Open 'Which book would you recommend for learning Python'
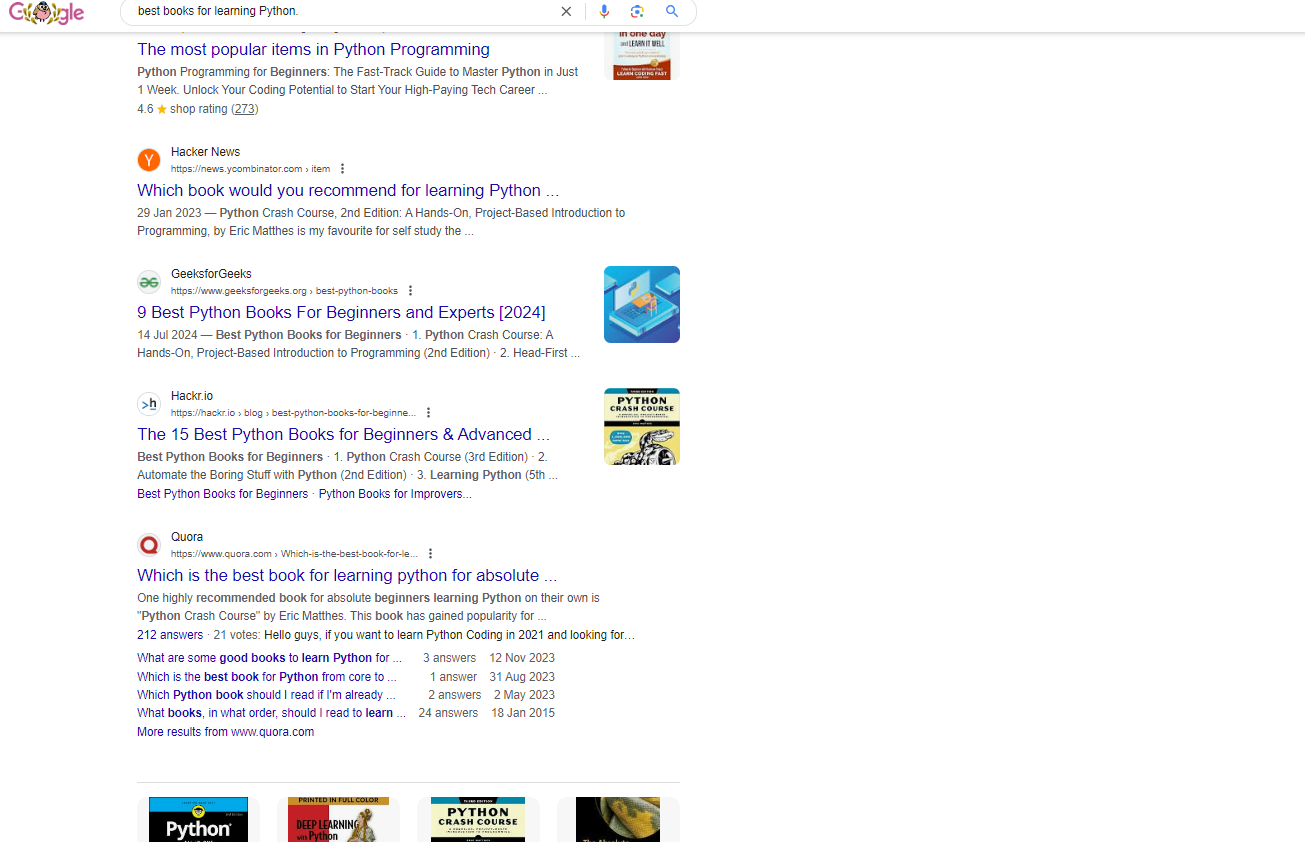This screenshot has height=842, width=1305. pos(348,190)
